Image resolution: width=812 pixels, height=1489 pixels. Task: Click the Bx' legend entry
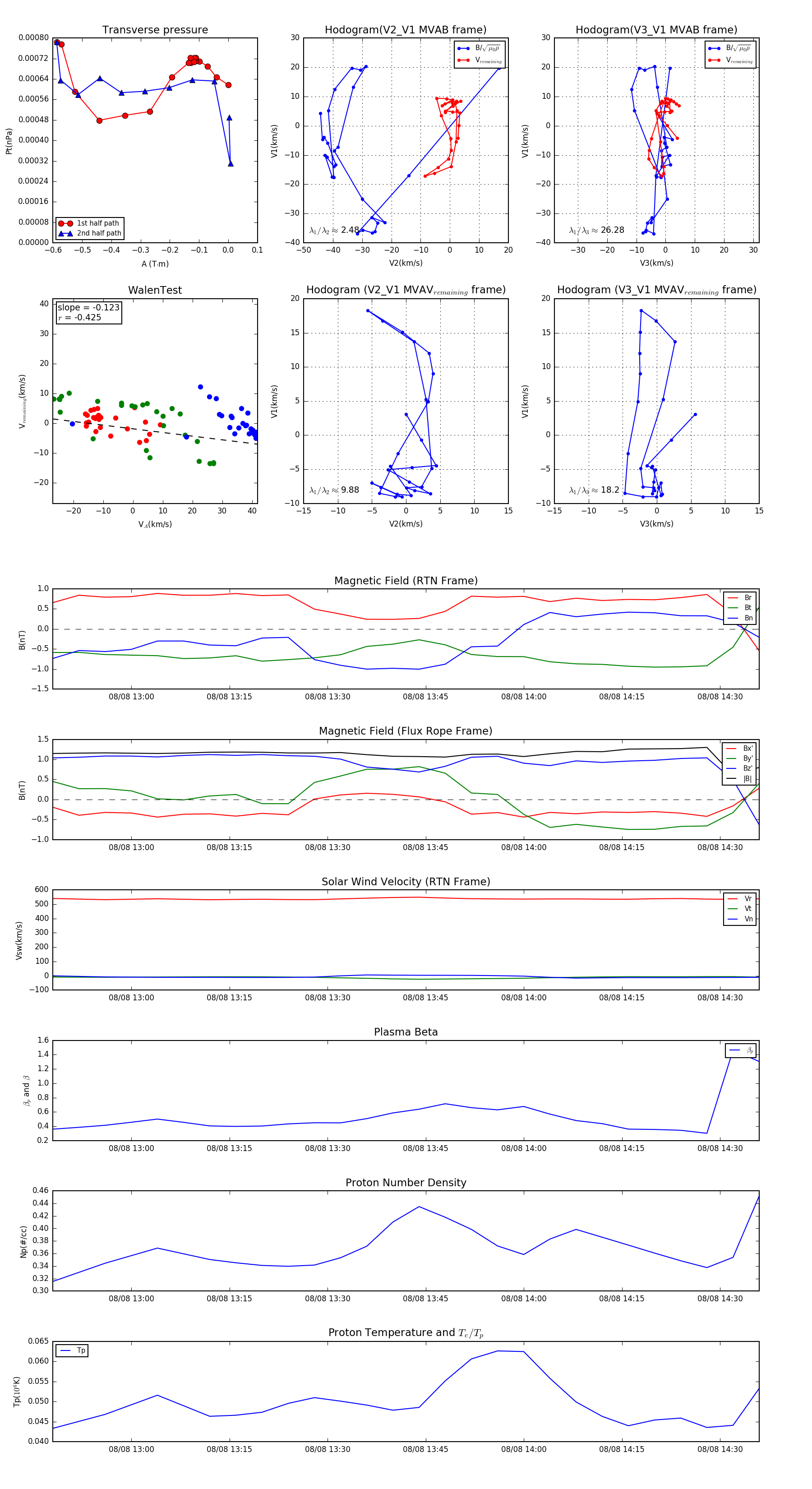click(739, 748)
